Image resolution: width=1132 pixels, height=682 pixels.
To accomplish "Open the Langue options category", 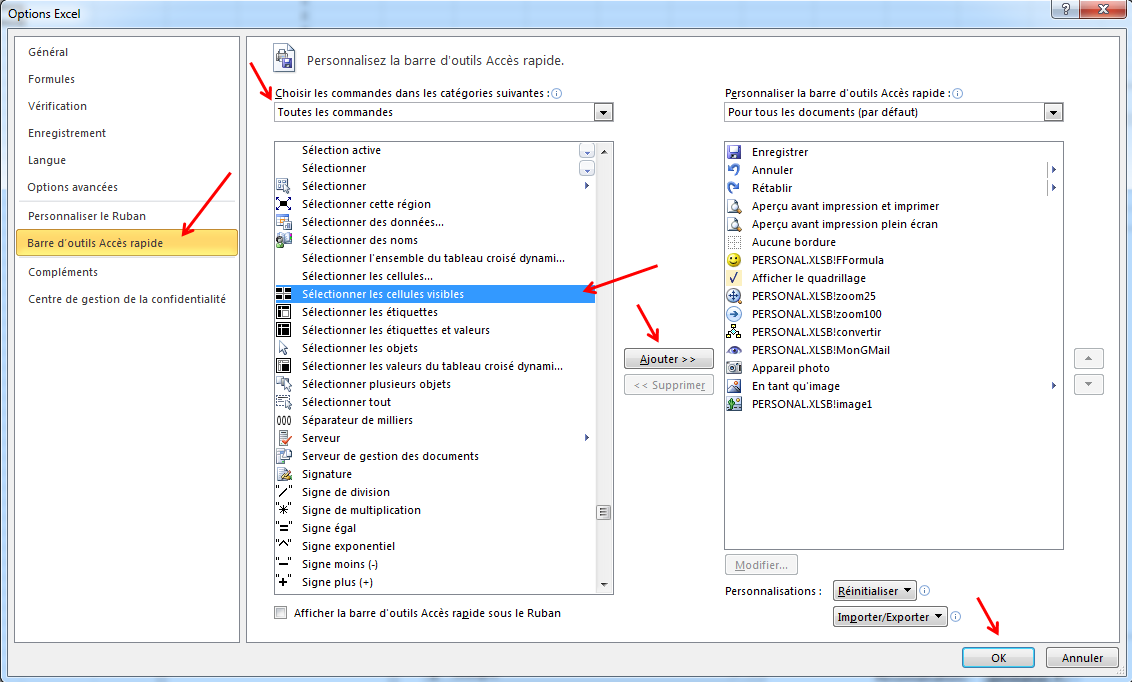I will coord(47,160).
